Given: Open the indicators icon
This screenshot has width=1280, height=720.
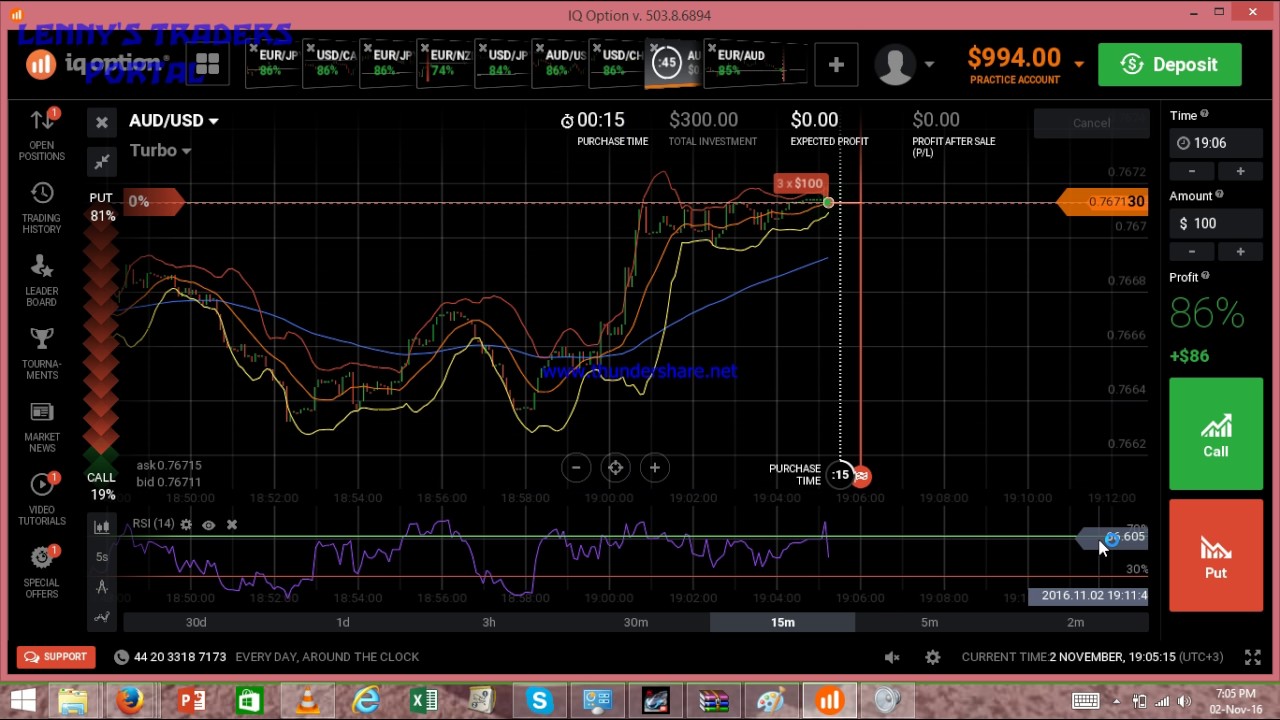Looking at the screenshot, I should point(101,618).
